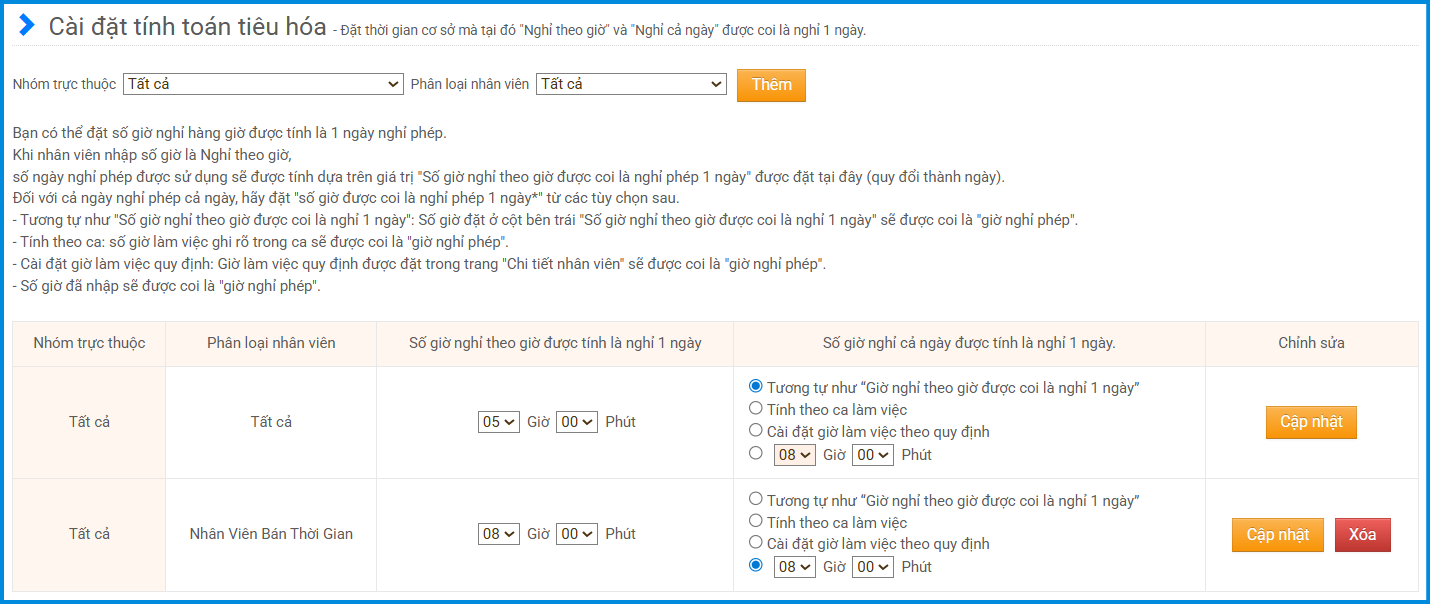Open second row full-day minutes dropdown
The width and height of the screenshot is (1430, 604).
pyautogui.click(x=872, y=567)
